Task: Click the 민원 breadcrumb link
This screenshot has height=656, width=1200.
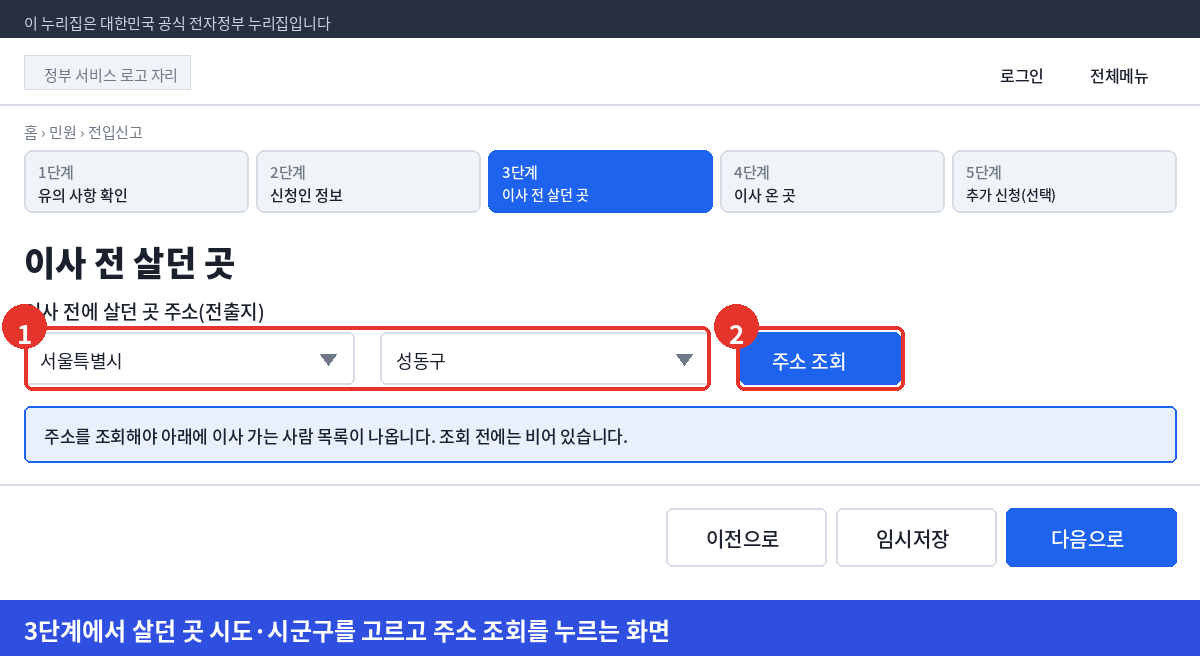Action: (x=63, y=132)
